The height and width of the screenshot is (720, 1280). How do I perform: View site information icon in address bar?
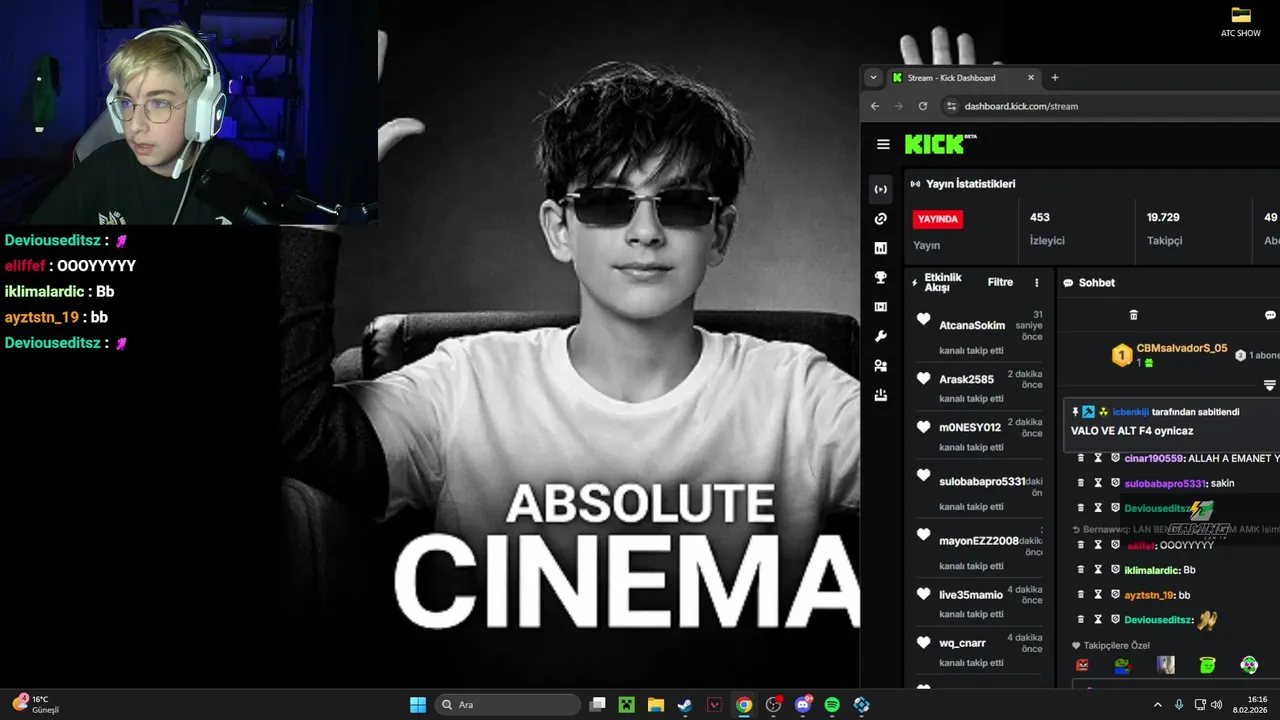click(x=952, y=106)
